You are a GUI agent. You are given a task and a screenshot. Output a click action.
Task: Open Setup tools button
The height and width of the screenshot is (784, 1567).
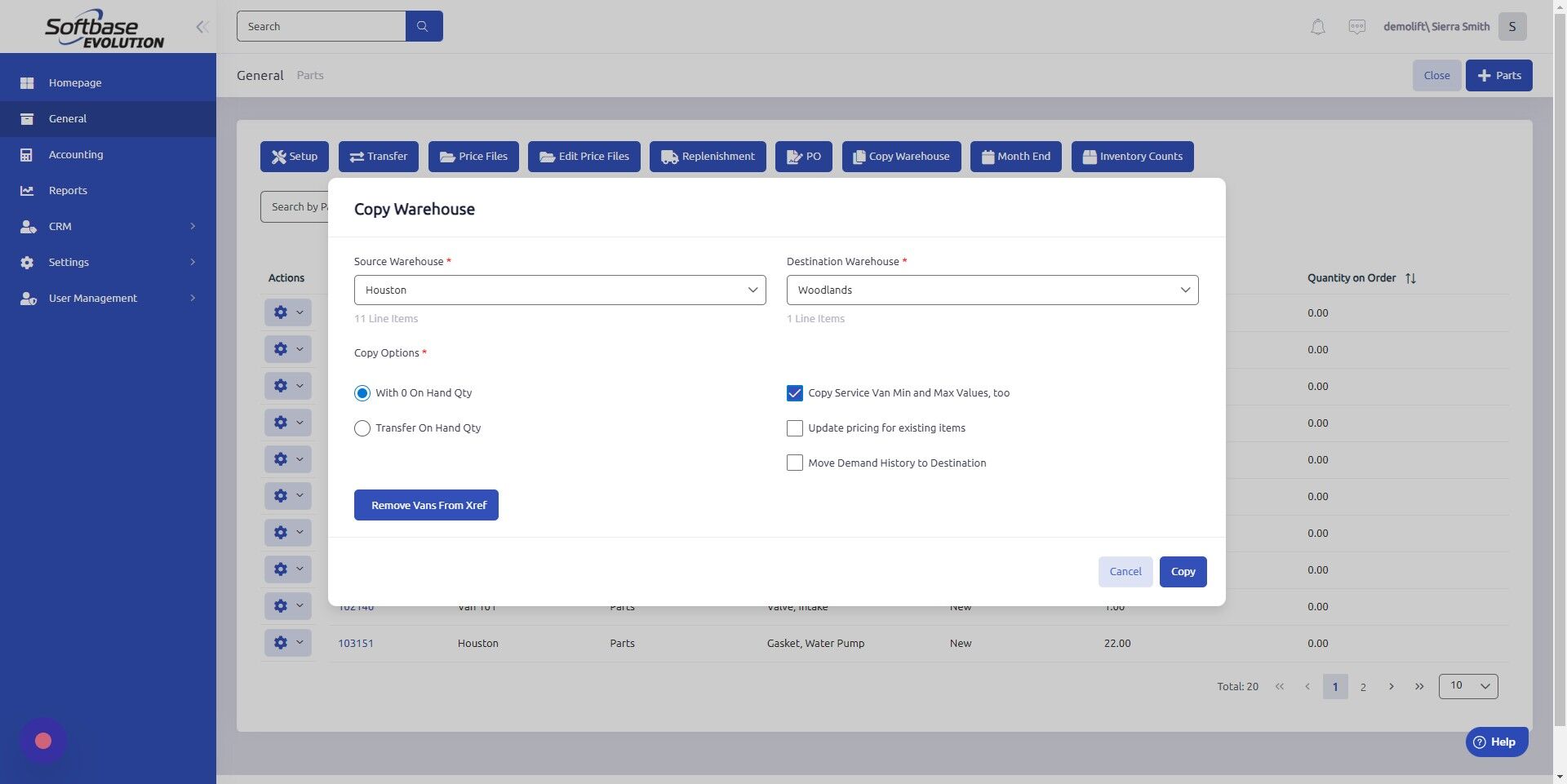(x=295, y=157)
